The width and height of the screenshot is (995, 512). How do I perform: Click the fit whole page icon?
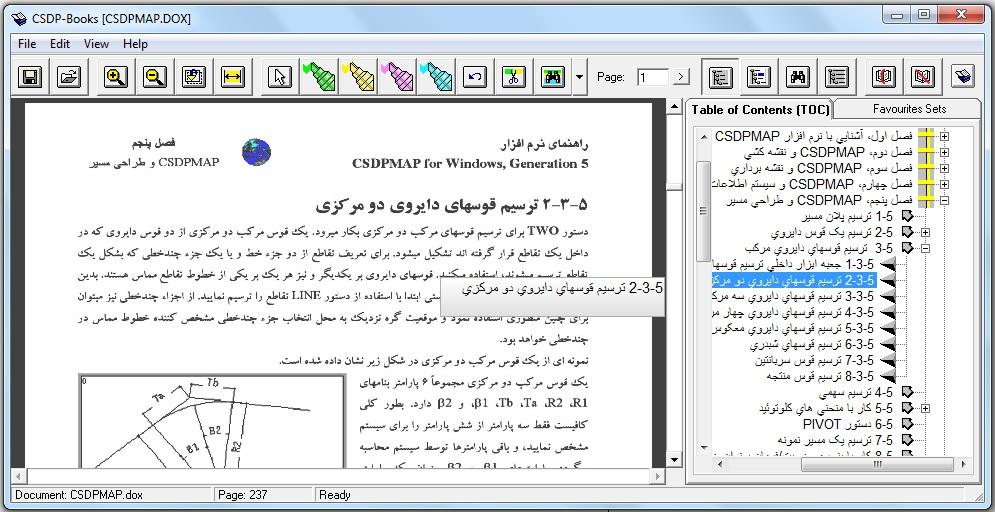tap(194, 77)
